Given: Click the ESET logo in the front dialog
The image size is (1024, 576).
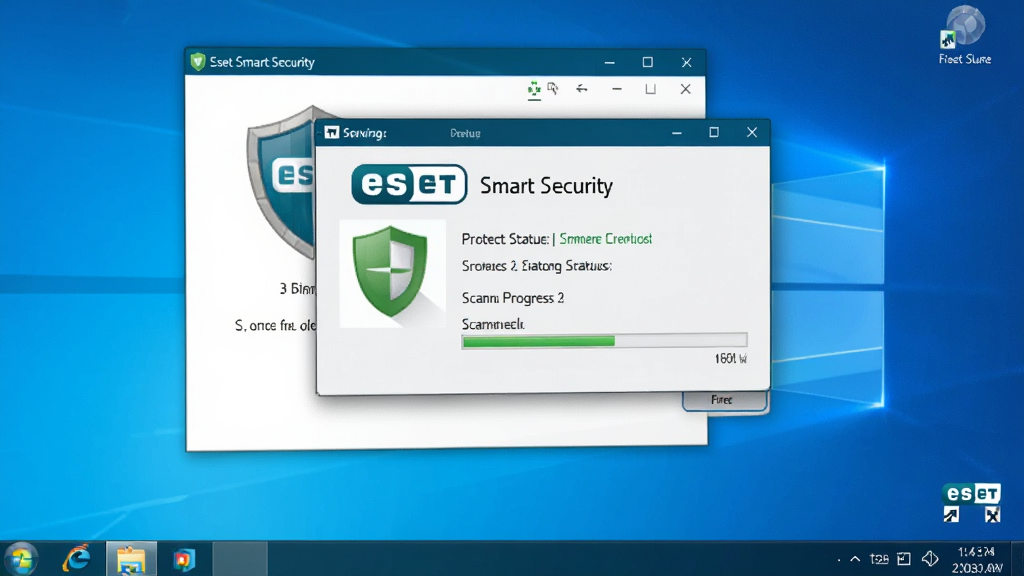Looking at the screenshot, I should [409, 184].
